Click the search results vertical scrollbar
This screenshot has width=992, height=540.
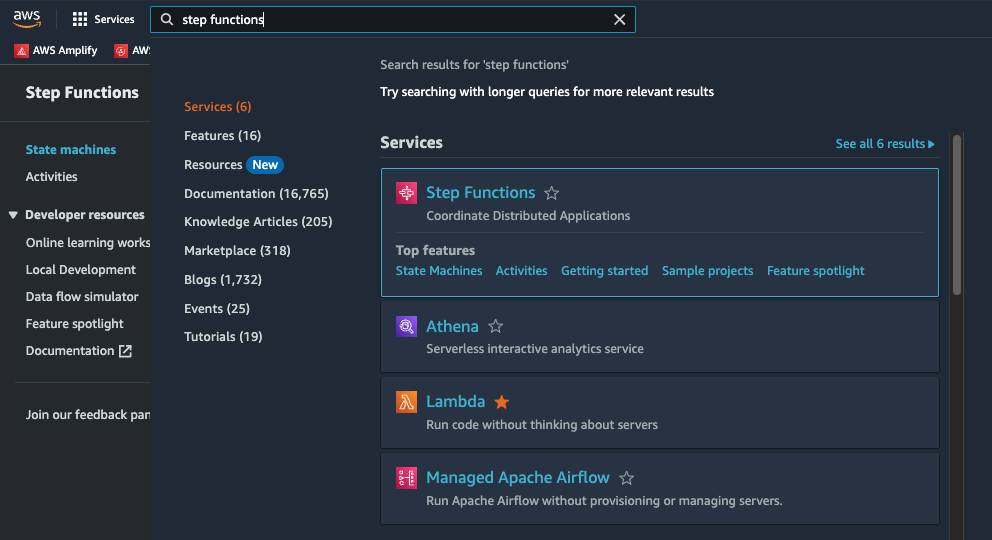point(957,215)
